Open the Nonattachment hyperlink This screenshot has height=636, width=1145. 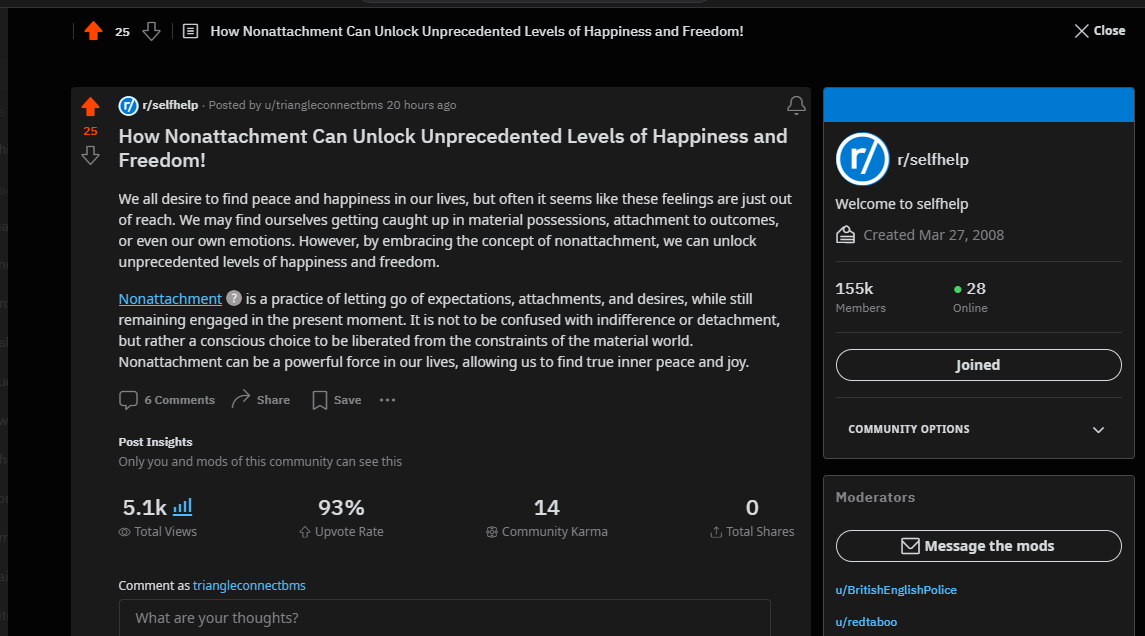tap(170, 299)
